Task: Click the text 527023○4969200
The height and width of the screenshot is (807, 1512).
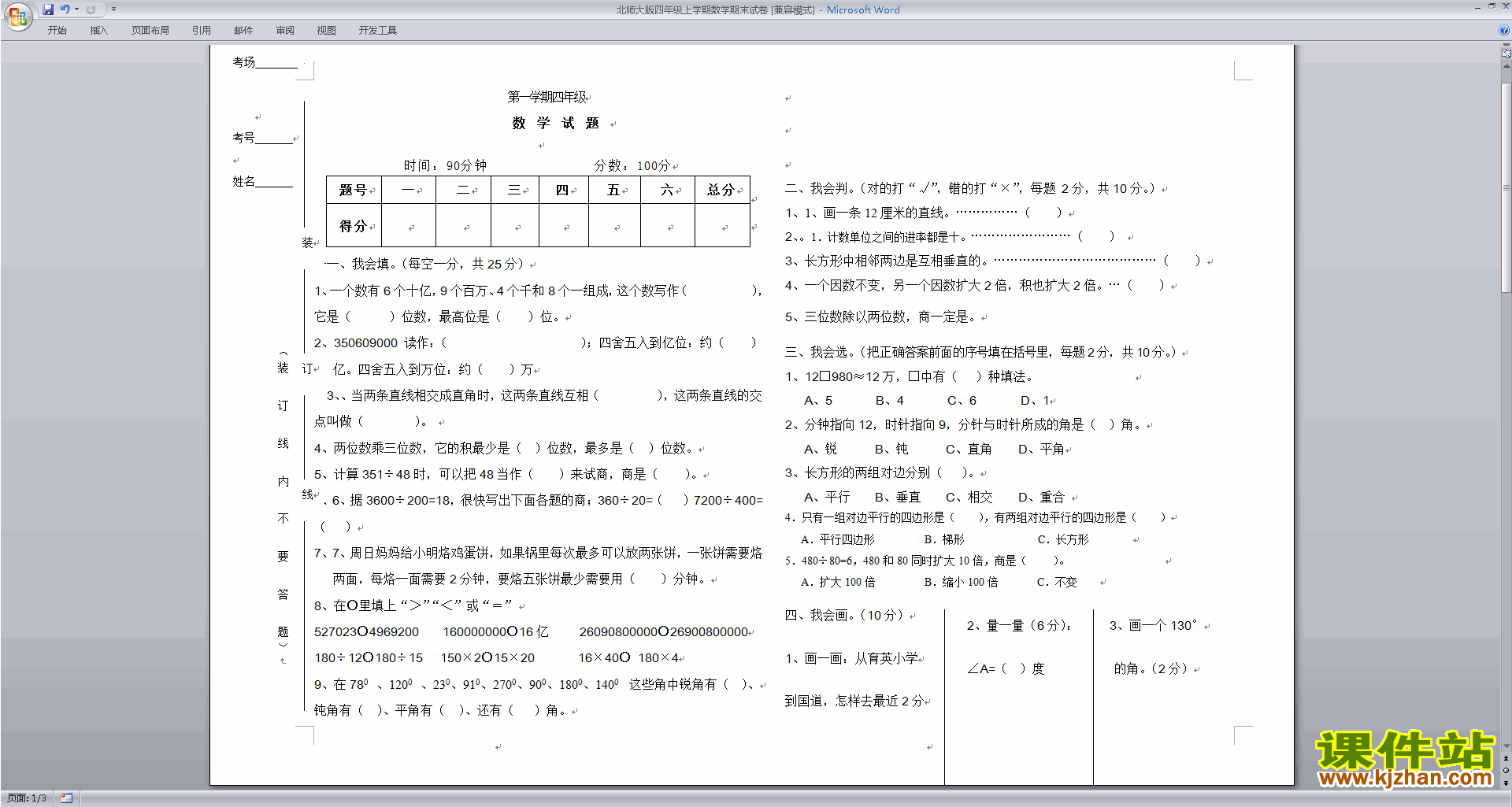Action: click(366, 632)
